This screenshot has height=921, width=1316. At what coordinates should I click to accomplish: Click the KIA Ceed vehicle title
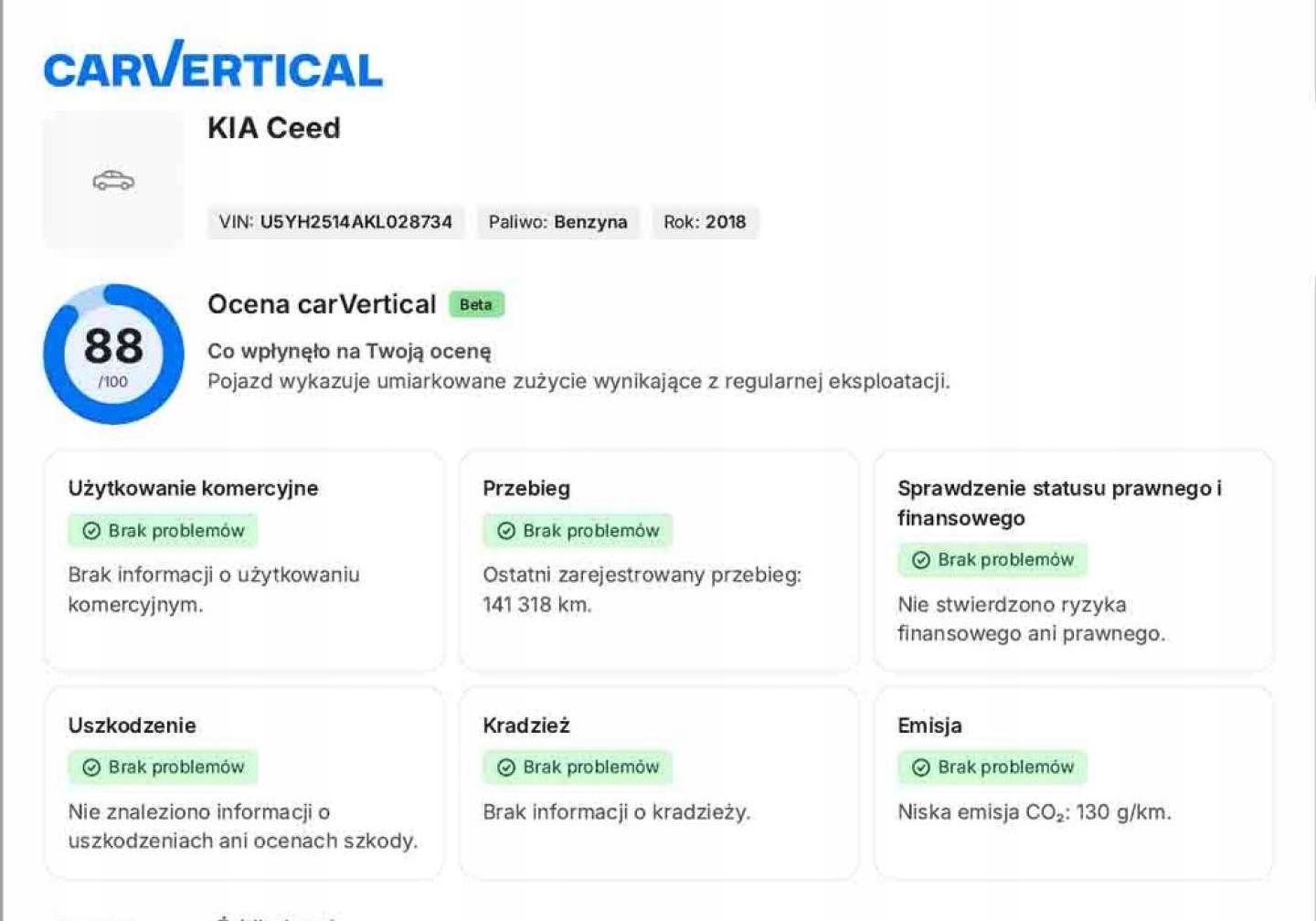tap(273, 128)
